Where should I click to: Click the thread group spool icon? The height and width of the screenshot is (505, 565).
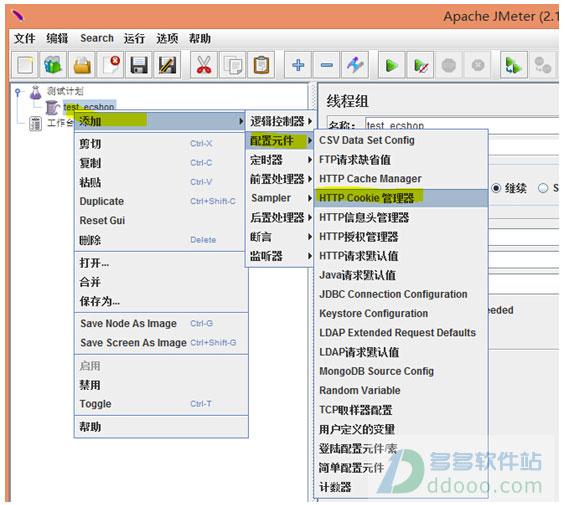click(52, 107)
